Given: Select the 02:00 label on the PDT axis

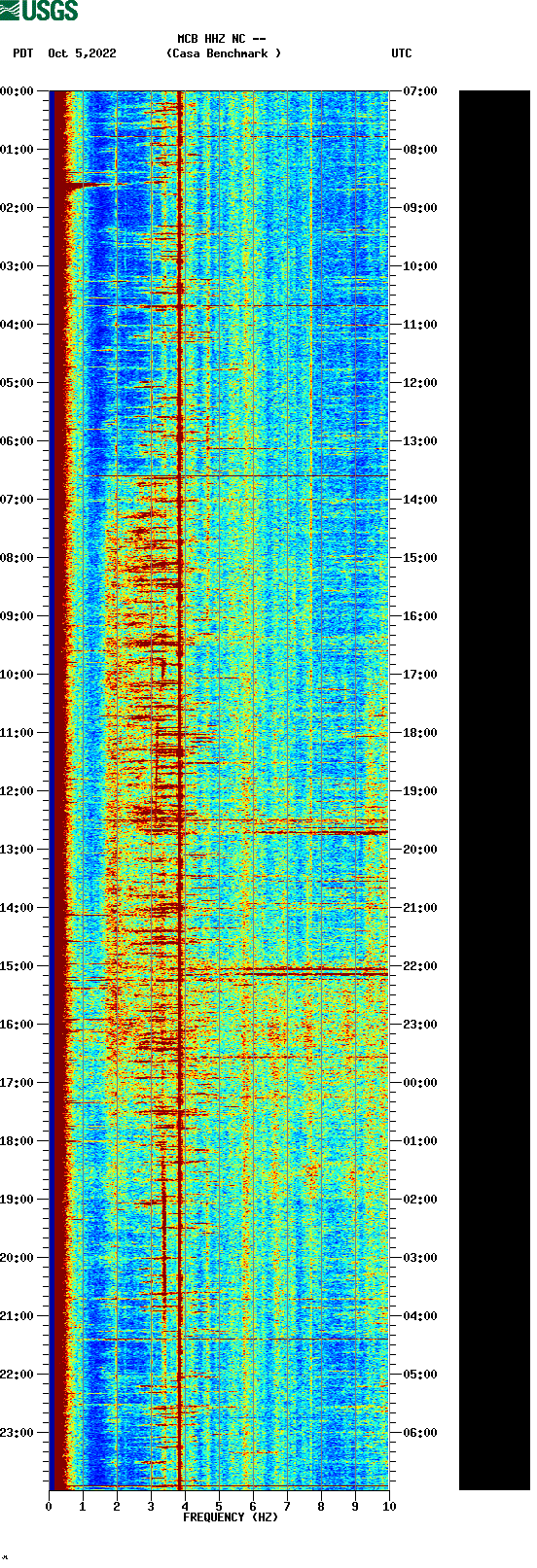Looking at the screenshot, I should coord(17,208).
